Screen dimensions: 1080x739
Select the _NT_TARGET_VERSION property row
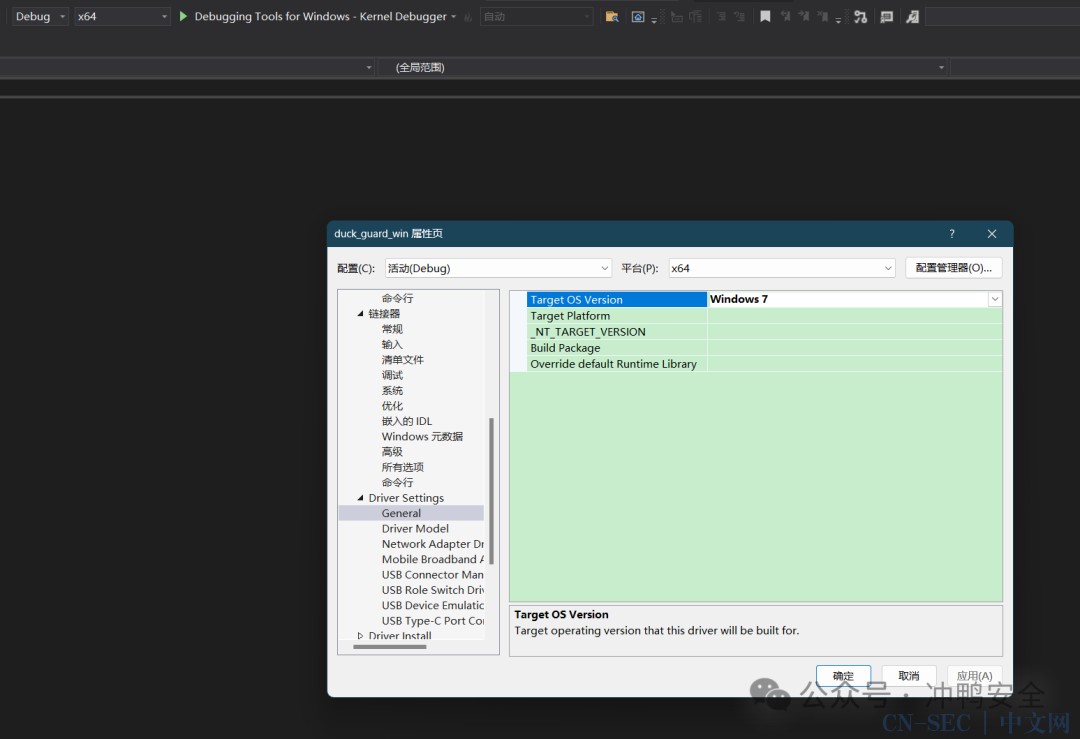point(765,331)
